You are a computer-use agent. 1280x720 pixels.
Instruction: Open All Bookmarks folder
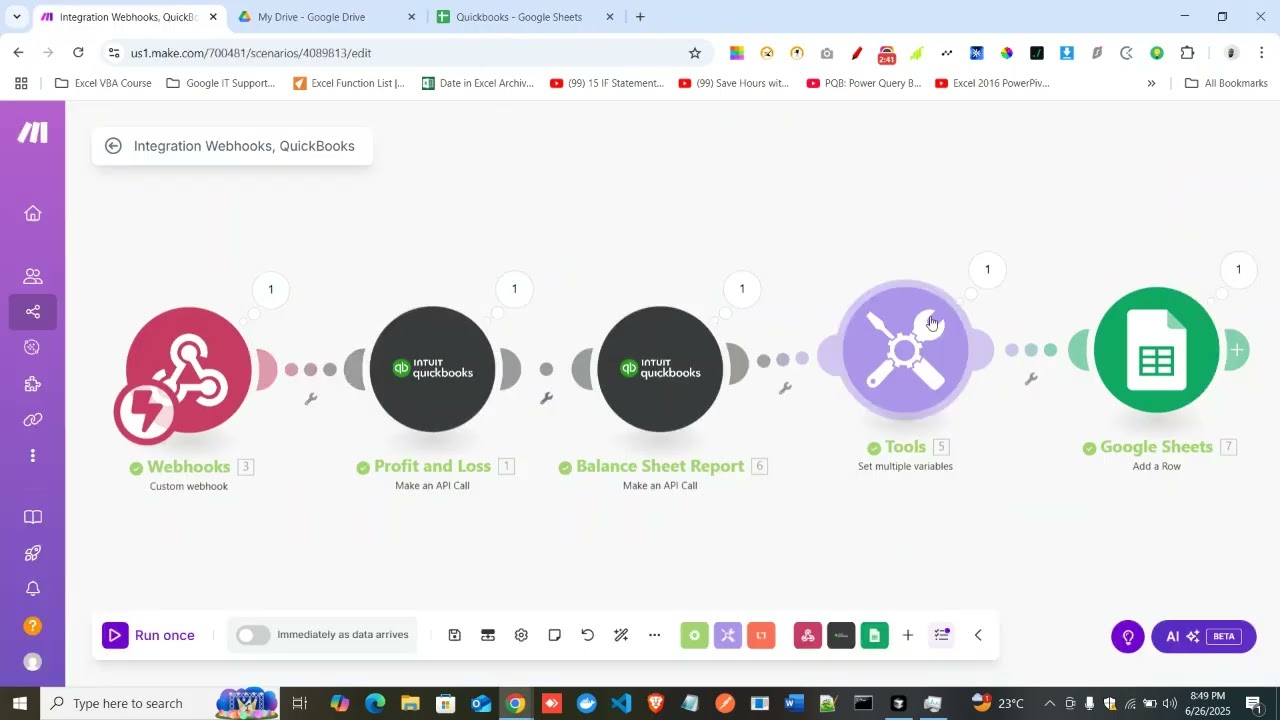coord(1226,83)
